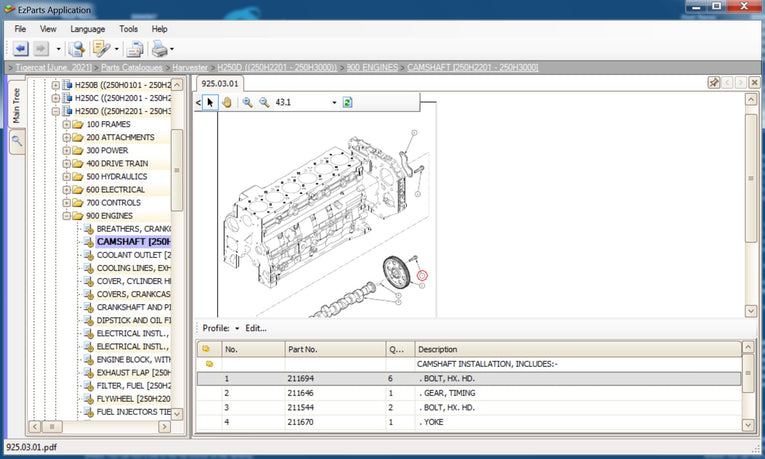Zoom out of the diagram

tap(264, 102)
